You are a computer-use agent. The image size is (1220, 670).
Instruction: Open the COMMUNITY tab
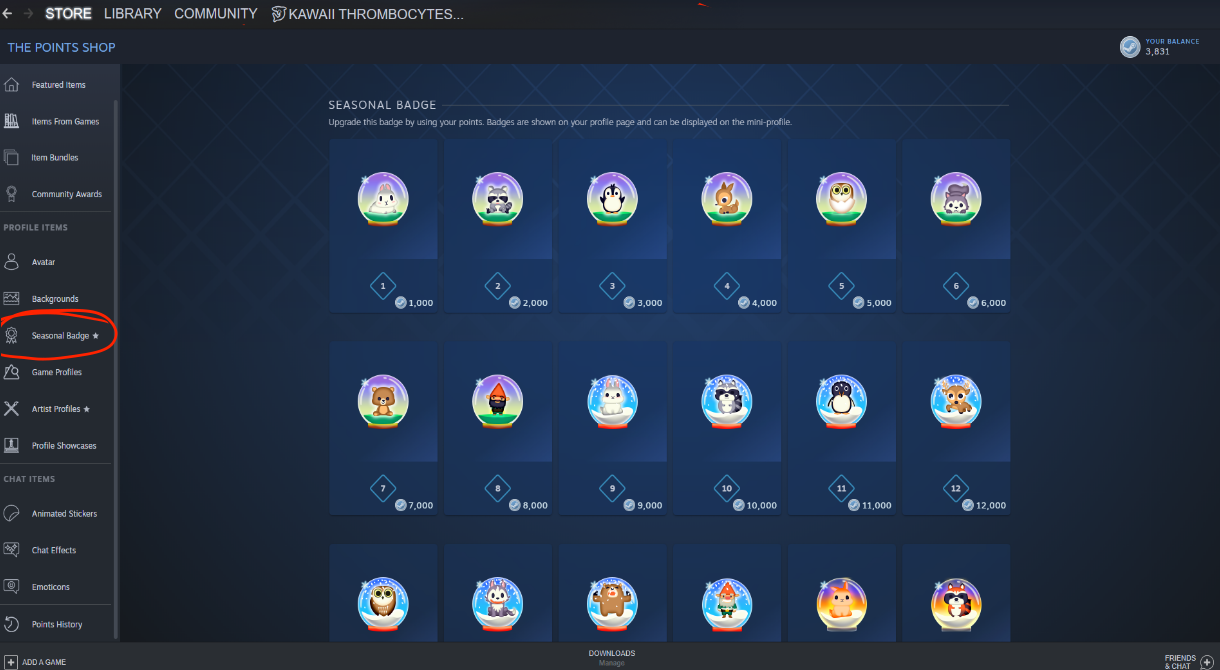[216, 14]
